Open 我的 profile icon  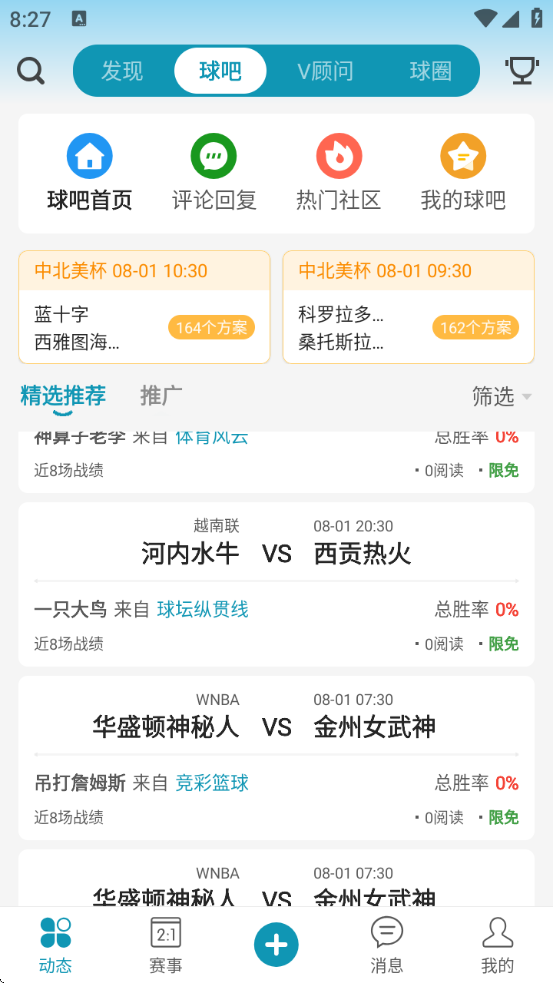pos(498,945)
